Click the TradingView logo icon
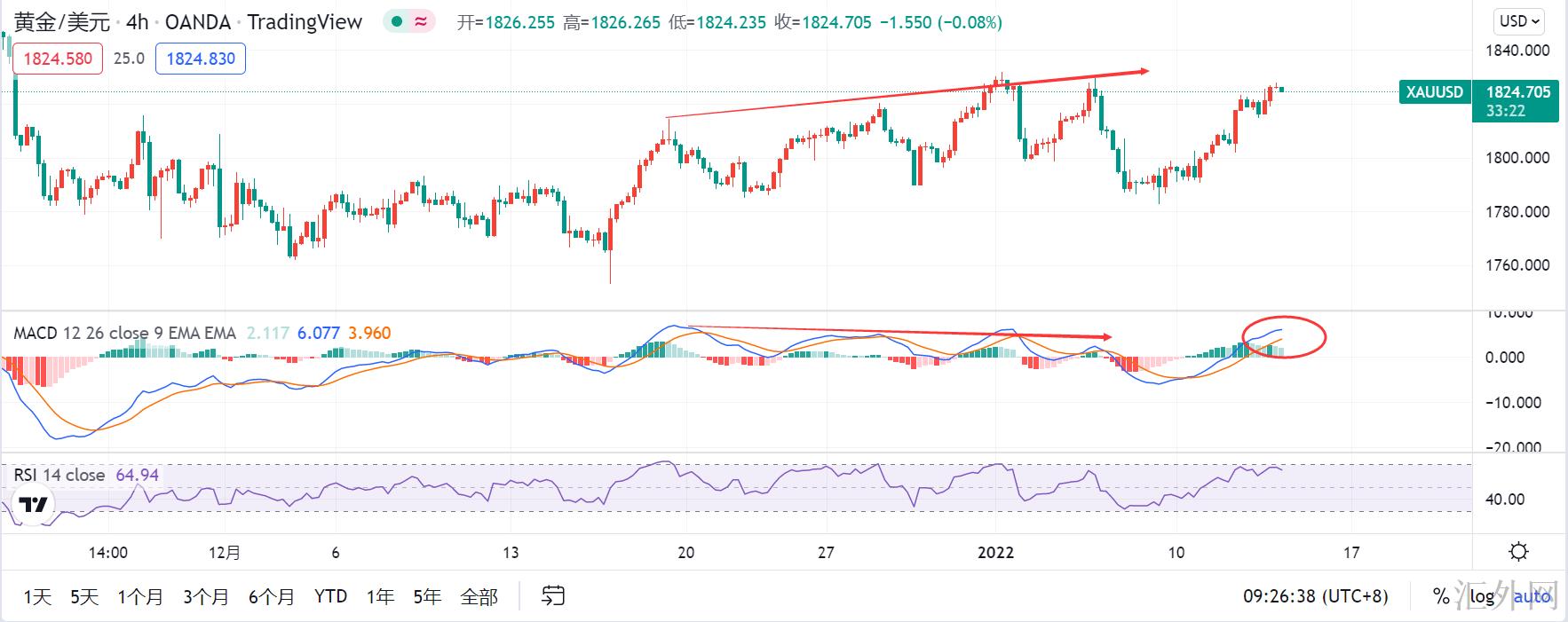The image size is (1568, 622). point(34,505)
